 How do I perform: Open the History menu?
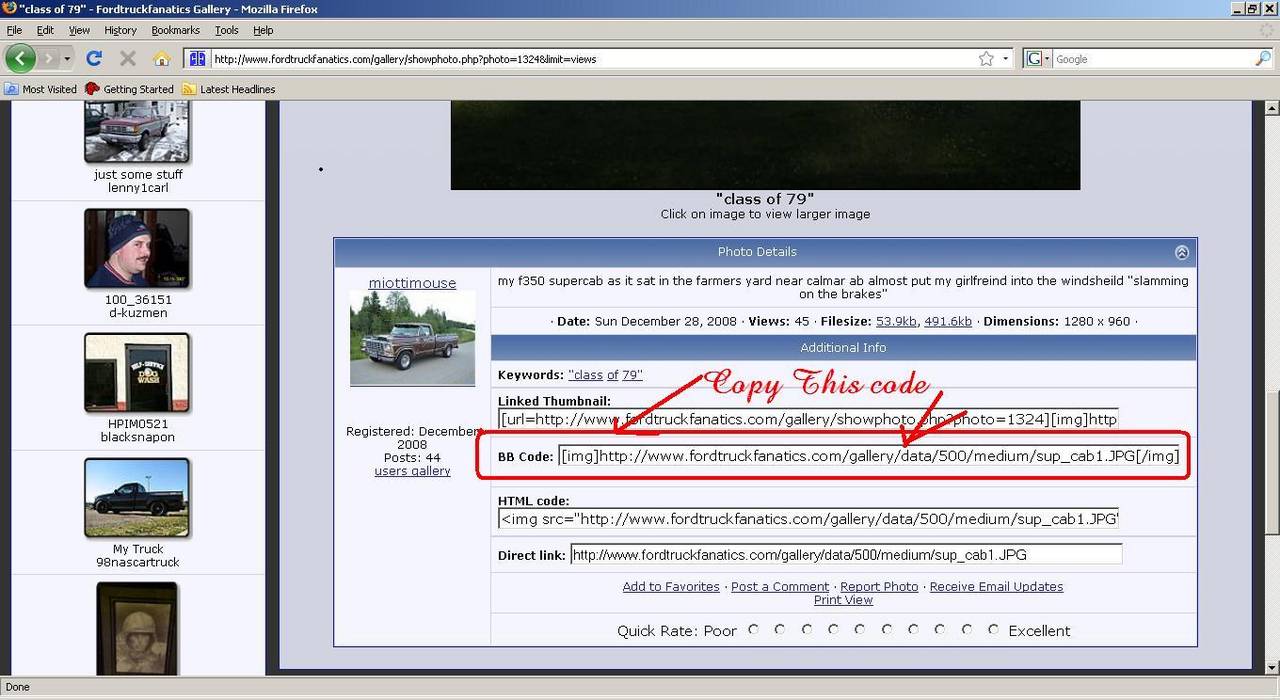(x=120, y=30)
